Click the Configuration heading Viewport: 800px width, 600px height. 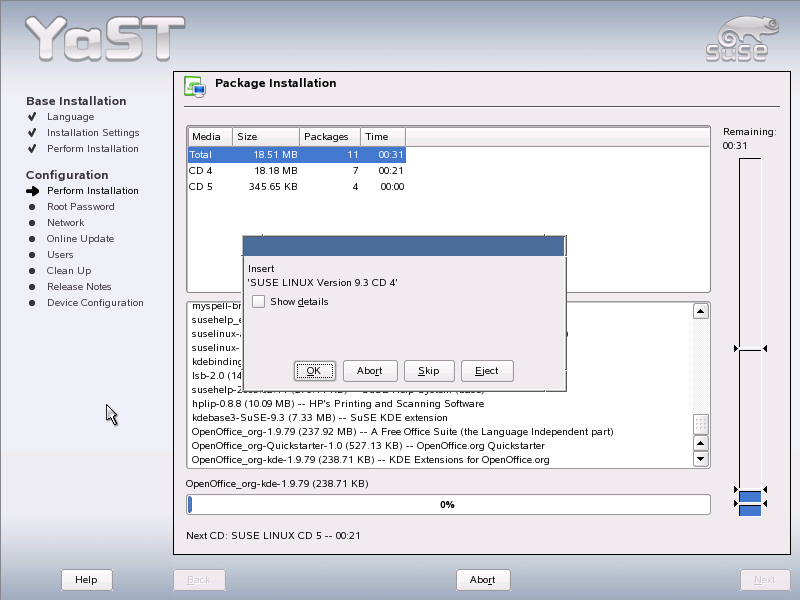[x=67, y=175]
